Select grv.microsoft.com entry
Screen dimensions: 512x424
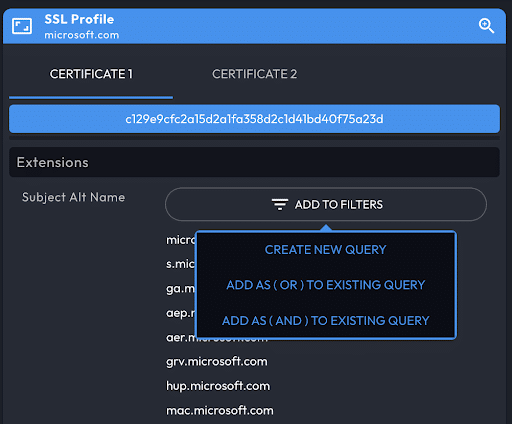point(217,362)
